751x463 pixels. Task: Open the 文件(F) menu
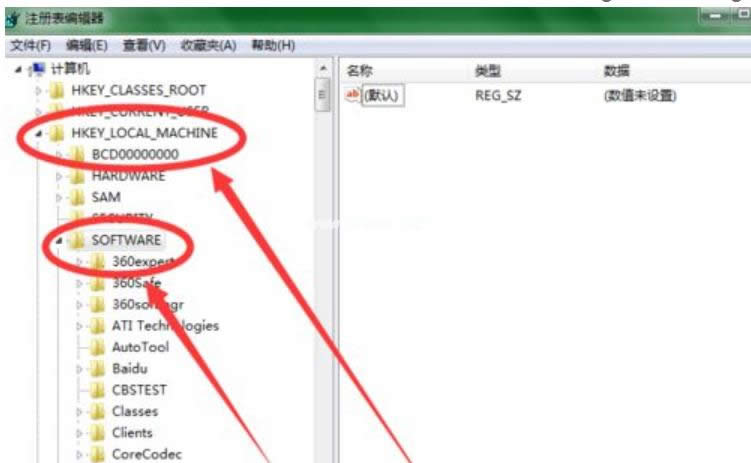click(x=31, y=46)
